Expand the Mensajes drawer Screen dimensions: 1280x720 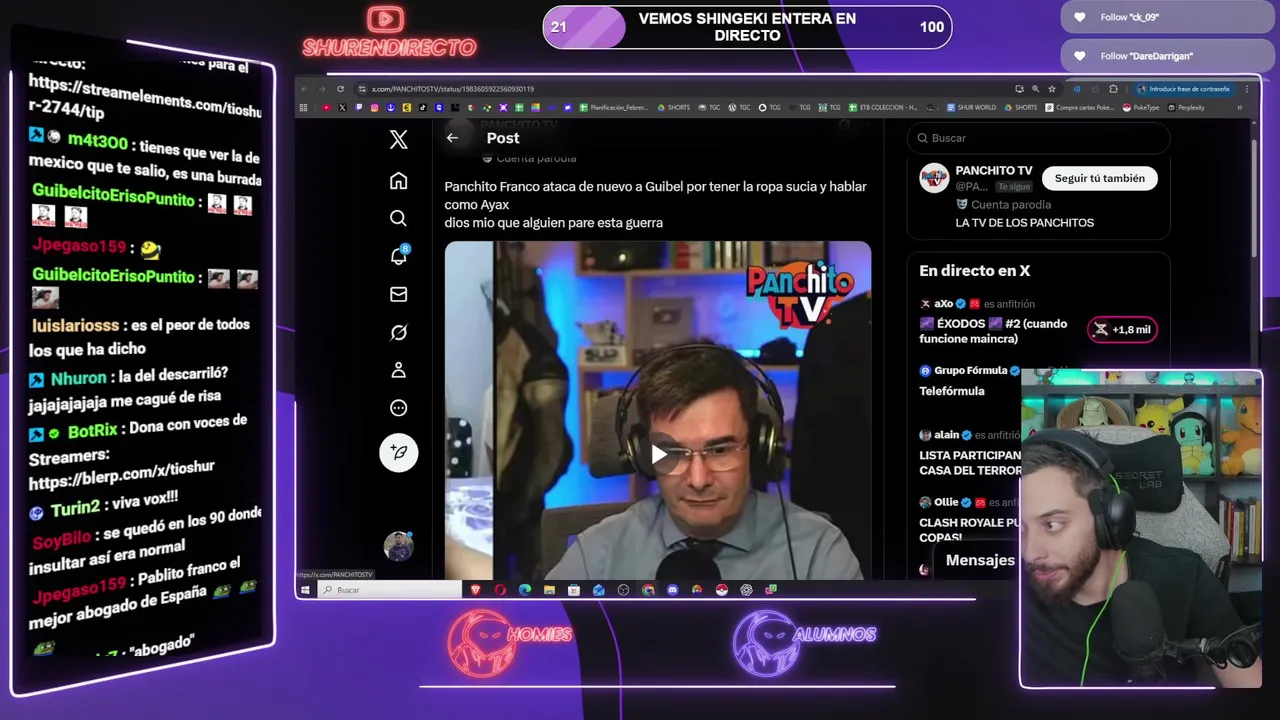click(980, 560)
